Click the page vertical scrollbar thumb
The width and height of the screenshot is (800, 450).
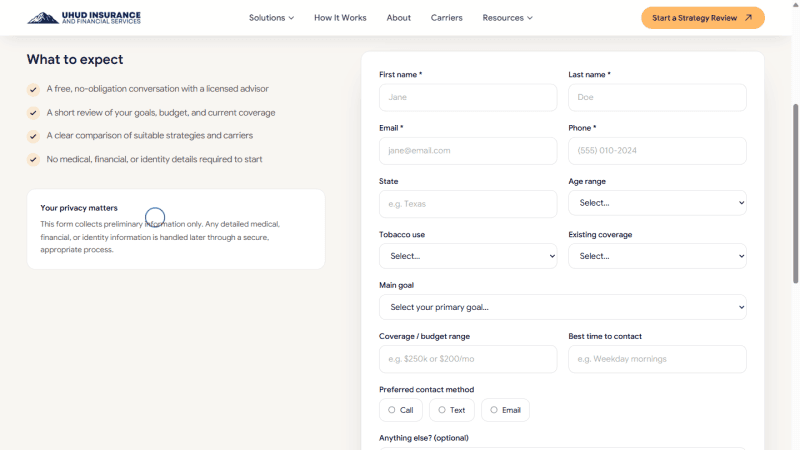[x=795, y=194]
